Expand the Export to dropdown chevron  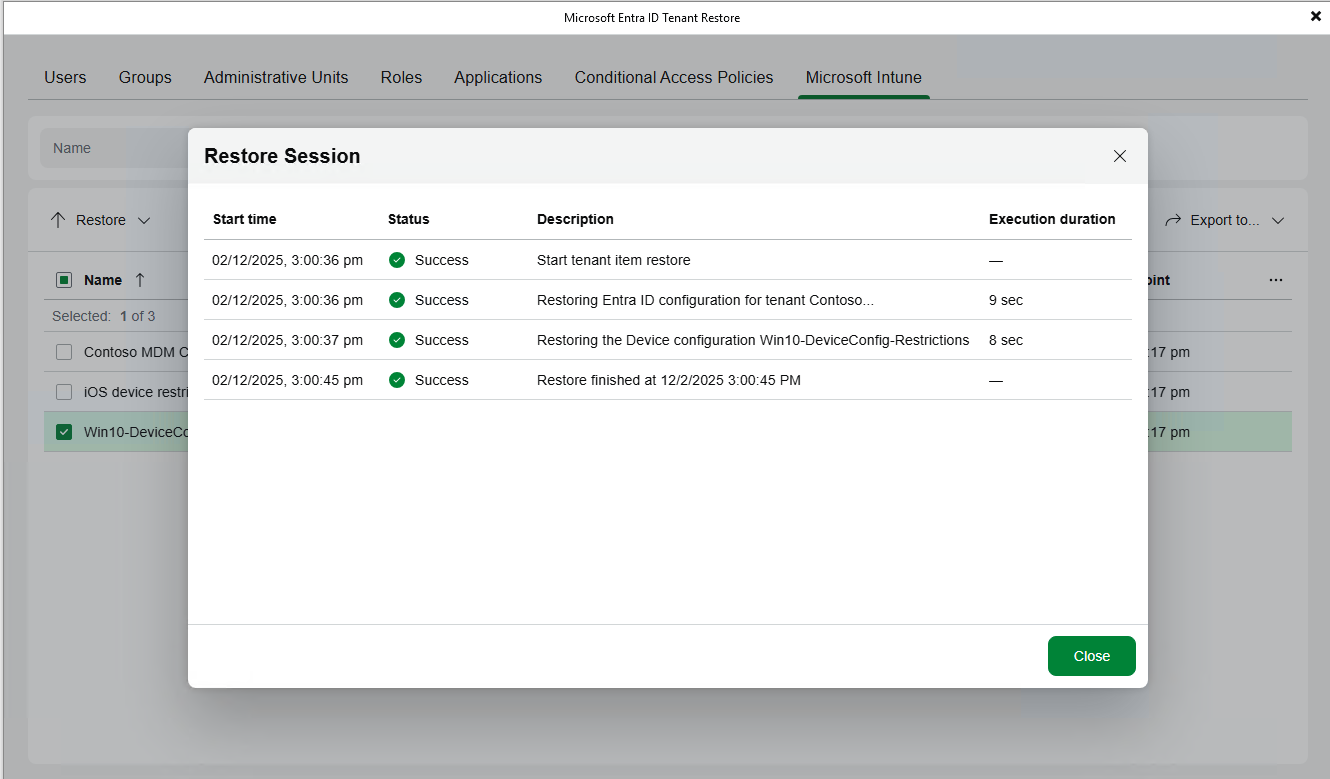coord(1277,220)
